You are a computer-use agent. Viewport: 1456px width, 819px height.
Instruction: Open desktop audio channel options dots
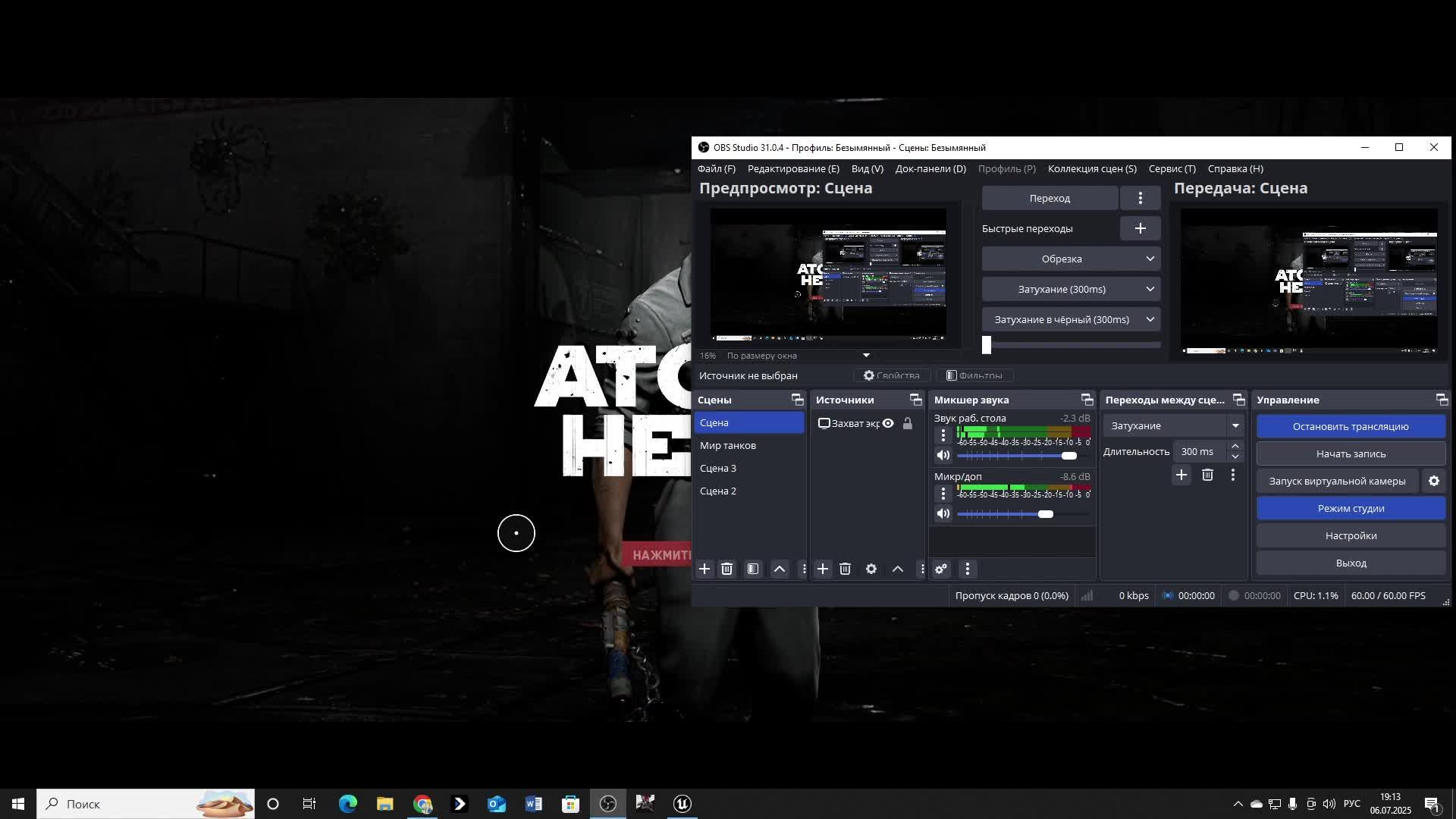tap(943, 435)
